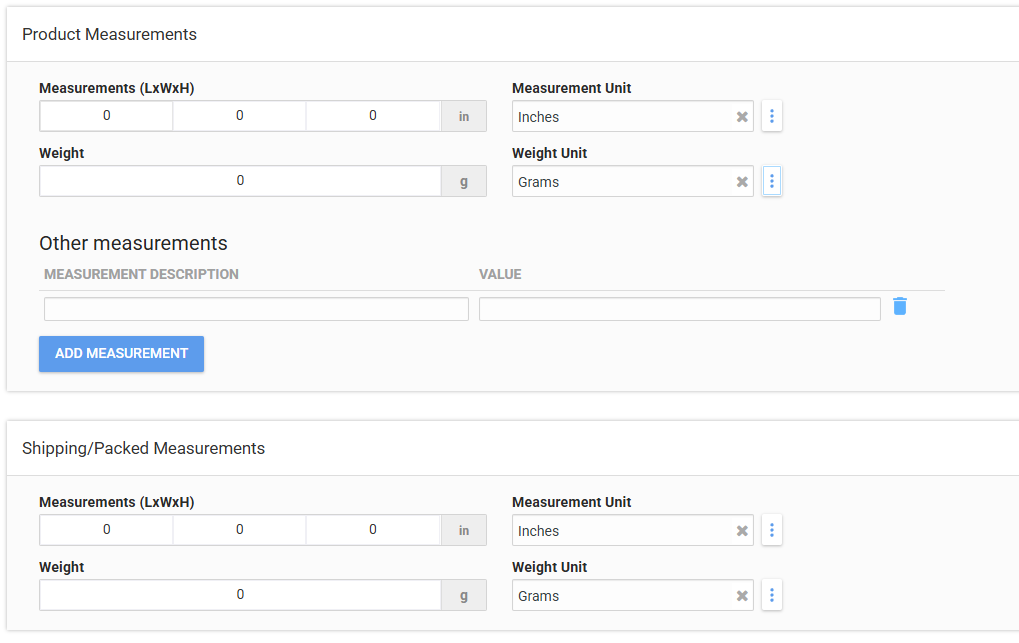The height and width of the screenshot is (643, 1019).
Task: Open options menu beside Shipping Weight Unit
Action: pos(772,595)
